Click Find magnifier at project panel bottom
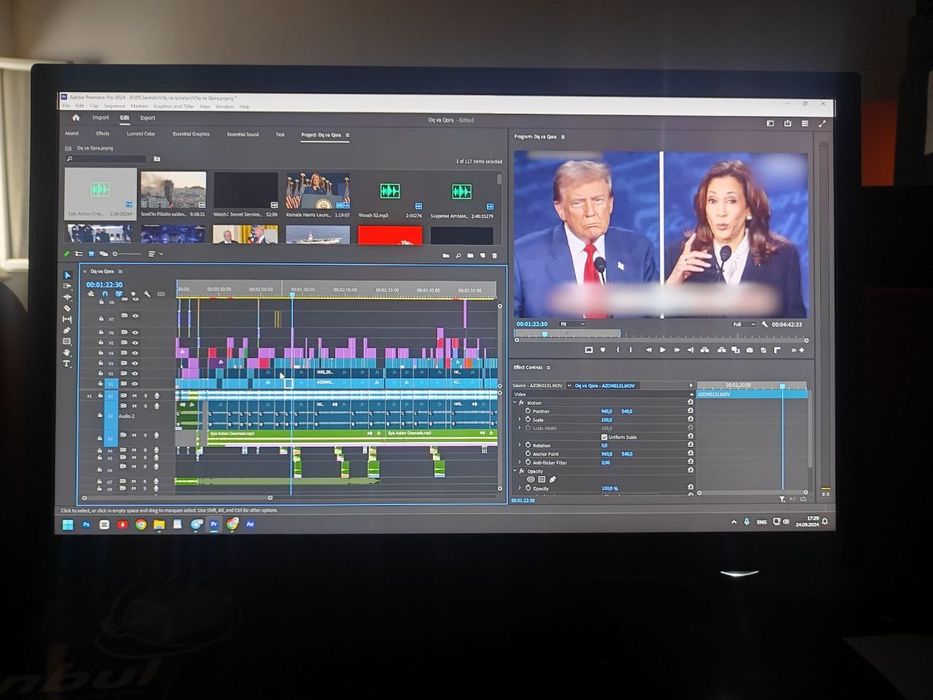Image resolution: width=933 pixels, height=700 pixels. pos(458,255)
